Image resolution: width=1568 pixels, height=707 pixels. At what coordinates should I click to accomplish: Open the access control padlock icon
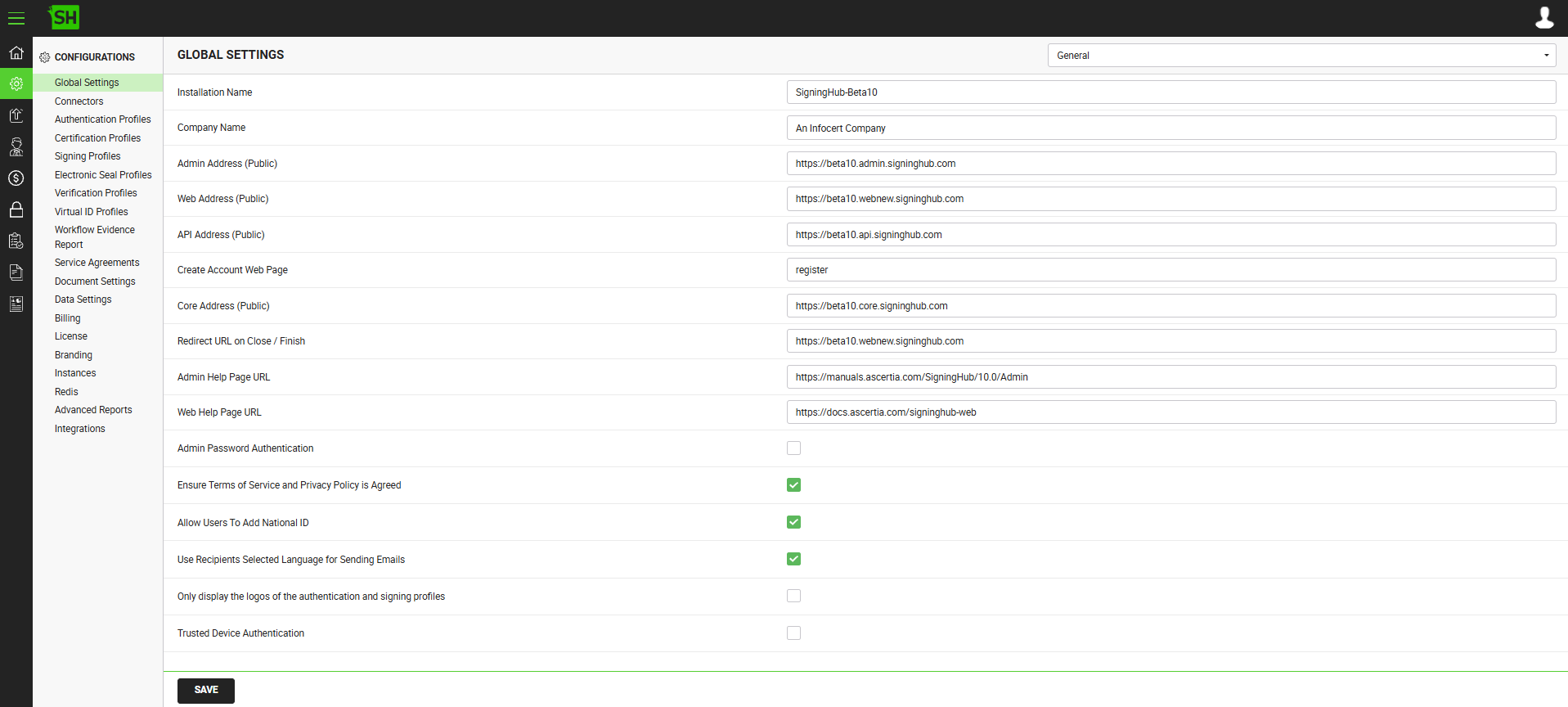(x=16, y=209)
